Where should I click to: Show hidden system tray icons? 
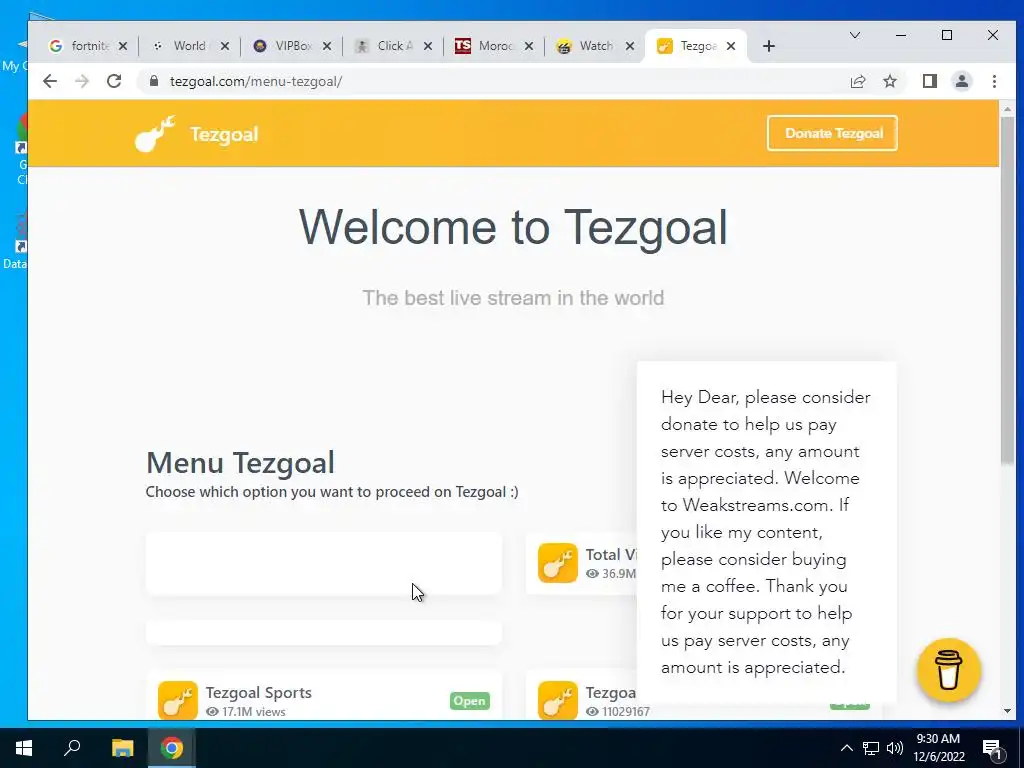pyautogui.click(x=846, y=748)
